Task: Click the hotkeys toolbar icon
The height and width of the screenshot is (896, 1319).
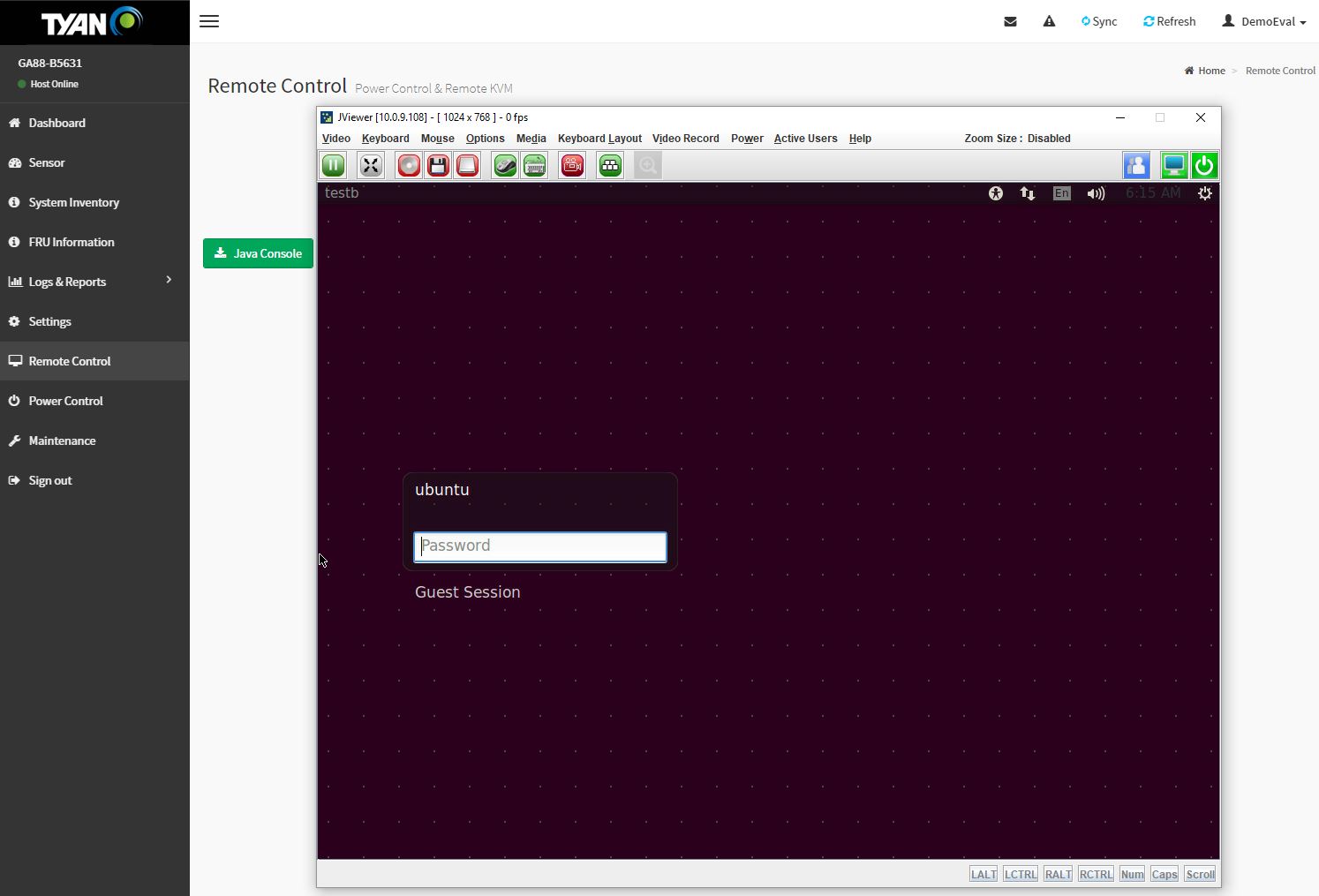Action: [x=610, y=165]
